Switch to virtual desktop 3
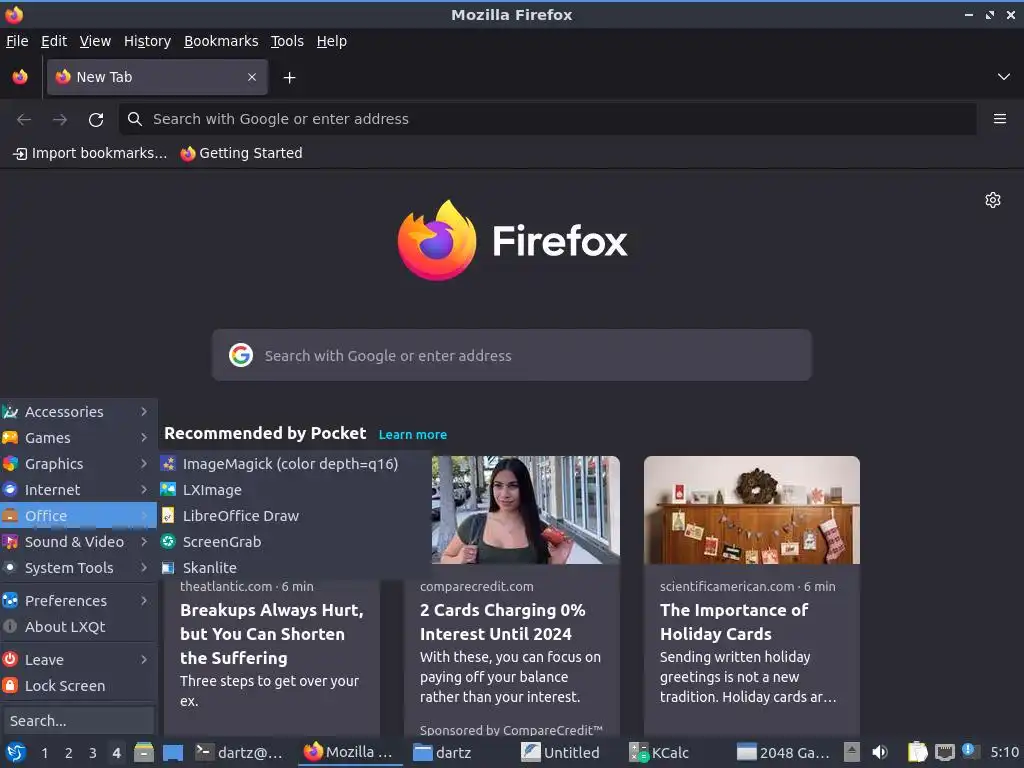The image size is (1024, 768). [x=93, y=753]
